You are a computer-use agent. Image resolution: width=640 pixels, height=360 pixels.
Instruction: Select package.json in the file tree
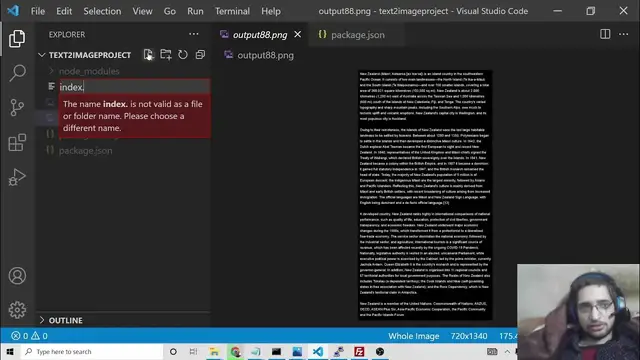point(85,151)
